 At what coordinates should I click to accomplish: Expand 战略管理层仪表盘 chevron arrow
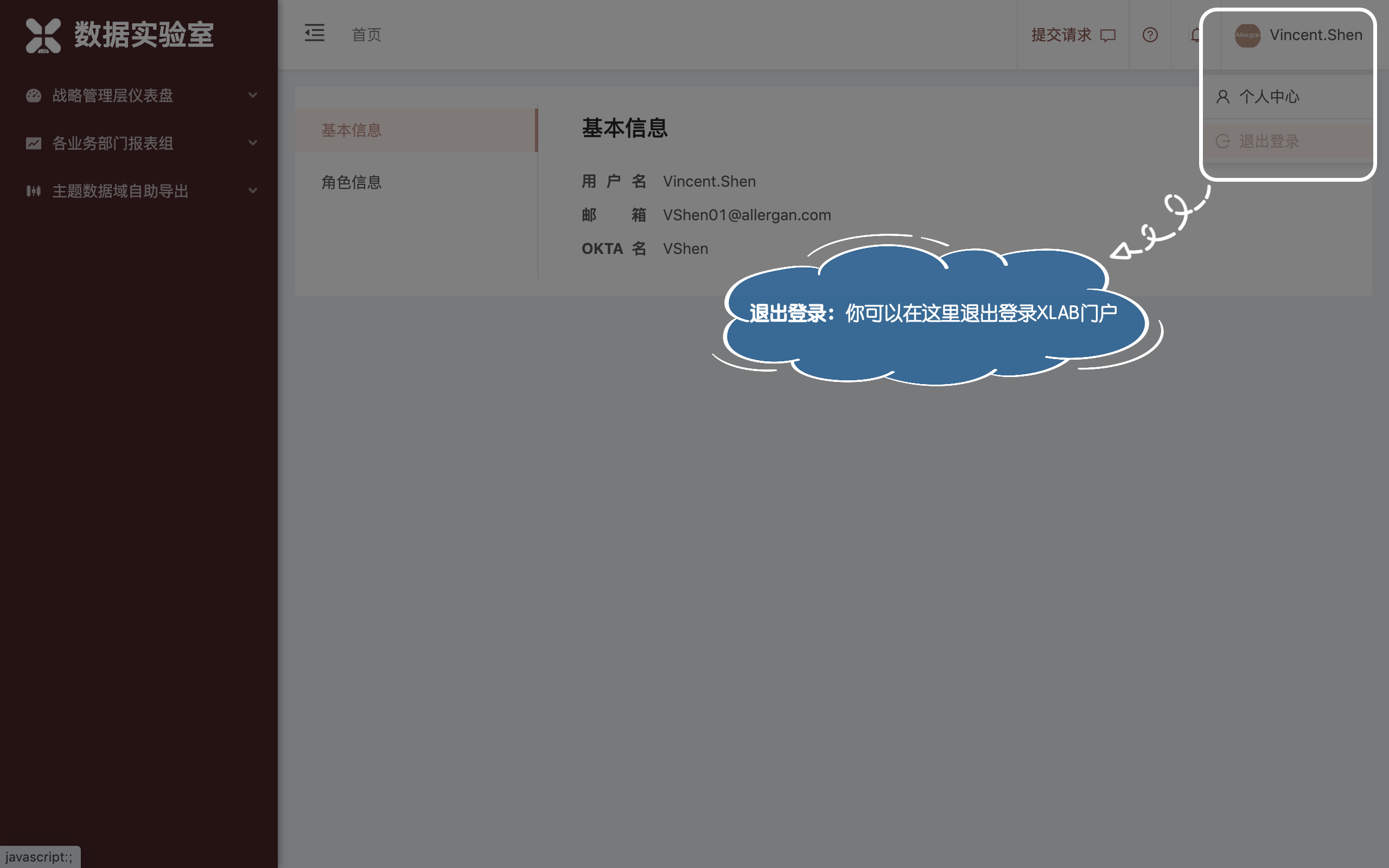(x=252, y=95)
